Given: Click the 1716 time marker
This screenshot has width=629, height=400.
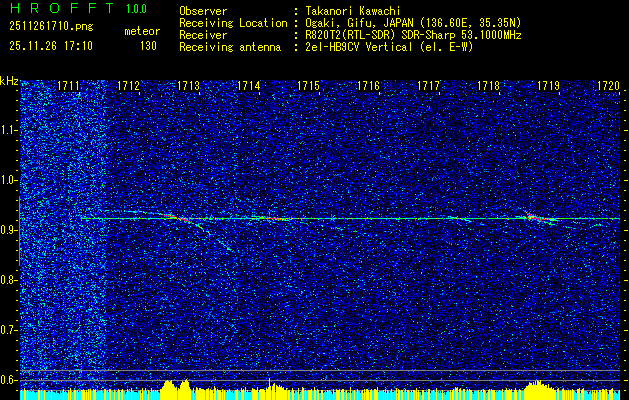Looking at the screenshot, I should click(x=368, y=86).
